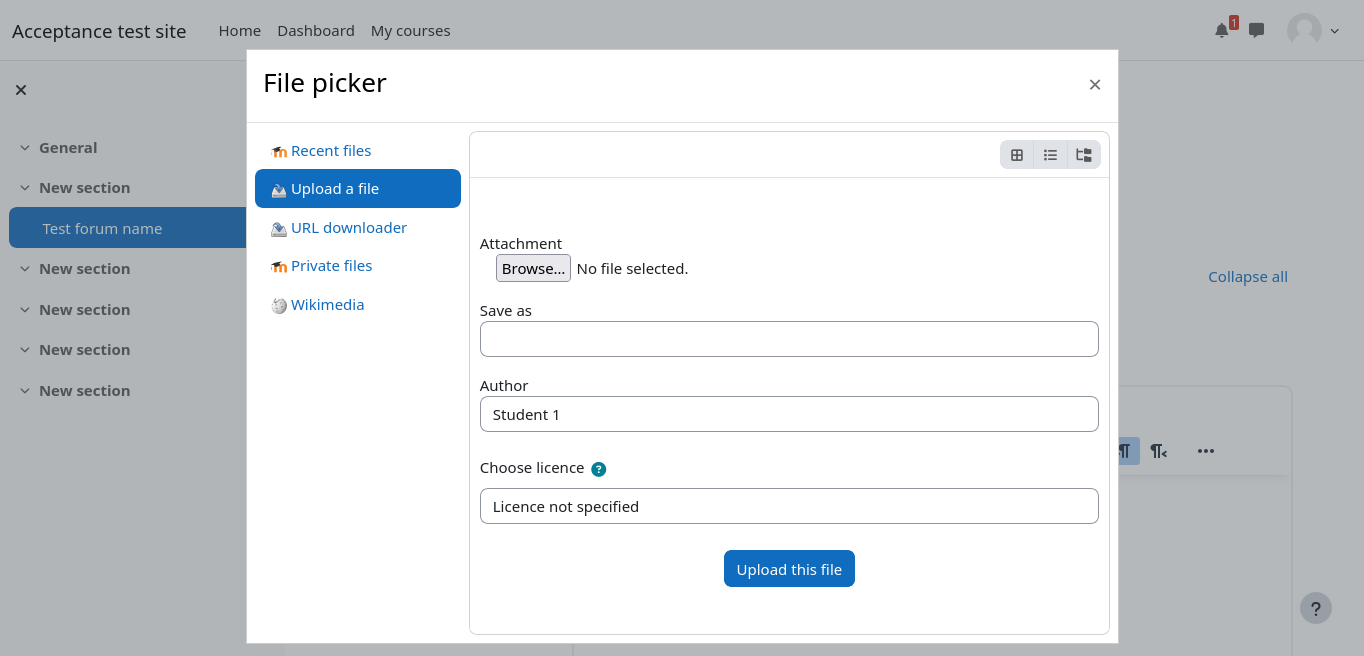Open the messaging chat icon
This screenshot has height=656, width=1364.
point(1256,30)
